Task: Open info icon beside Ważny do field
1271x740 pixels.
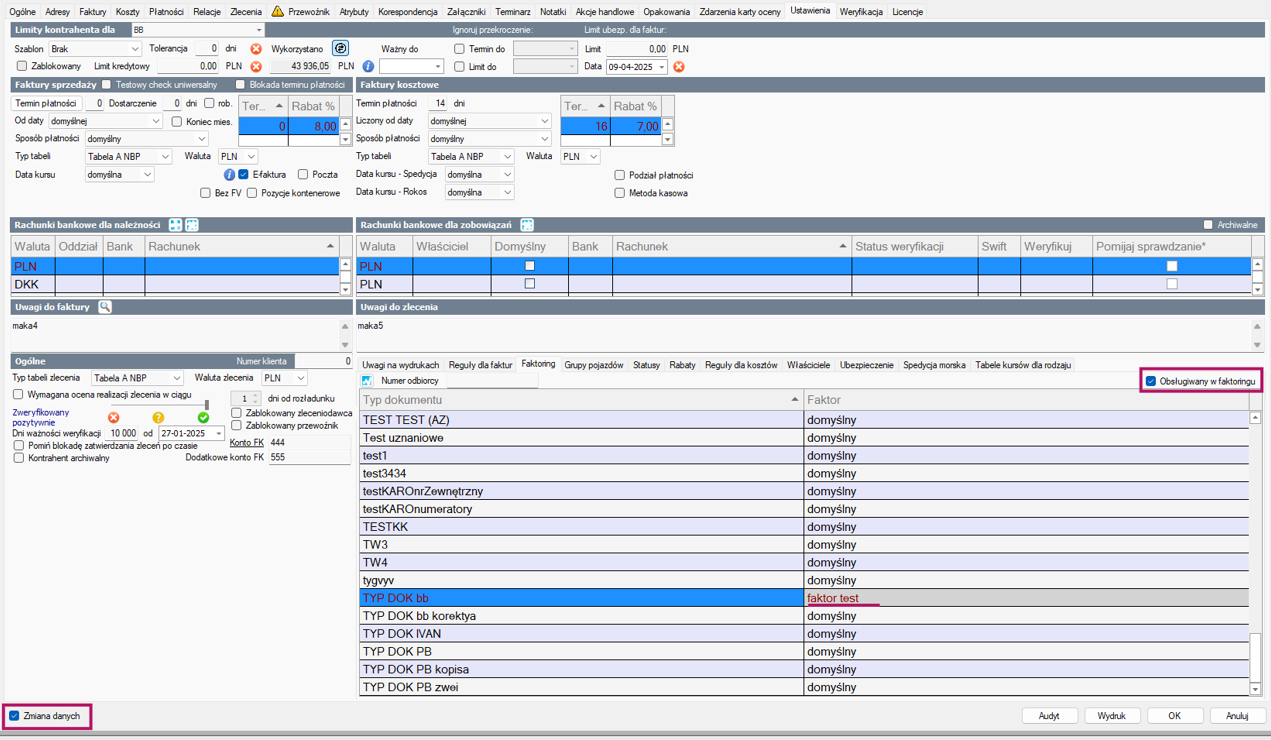Action: click(368, 67)
